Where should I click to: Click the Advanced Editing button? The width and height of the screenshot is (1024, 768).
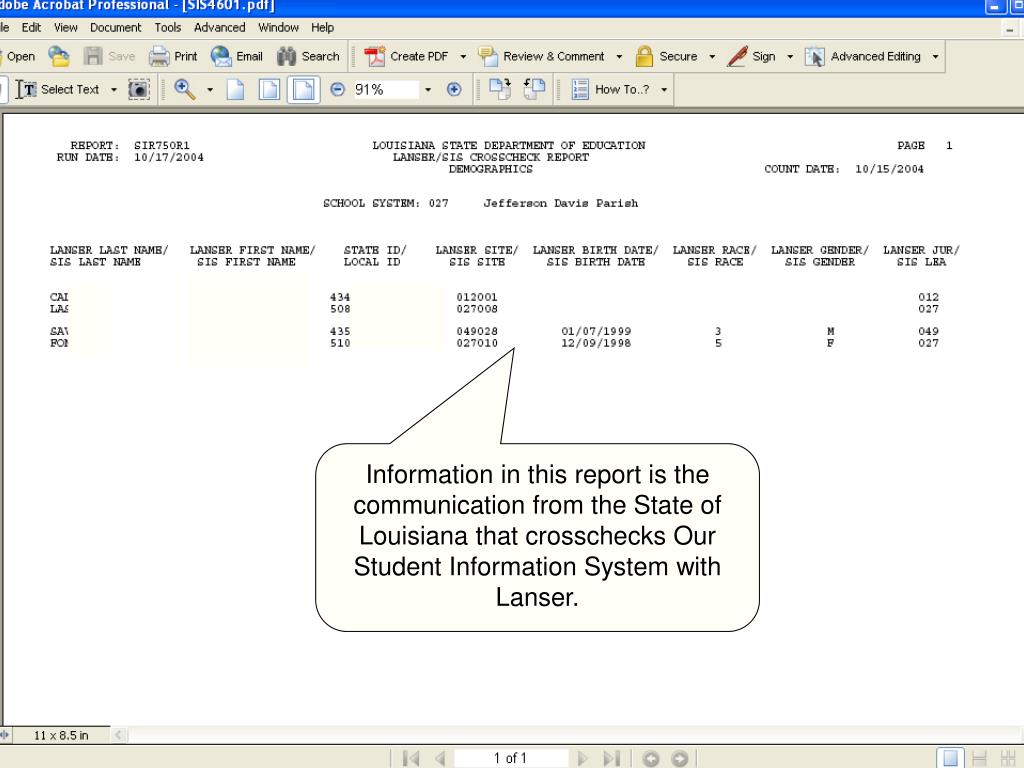coord(863,57)
